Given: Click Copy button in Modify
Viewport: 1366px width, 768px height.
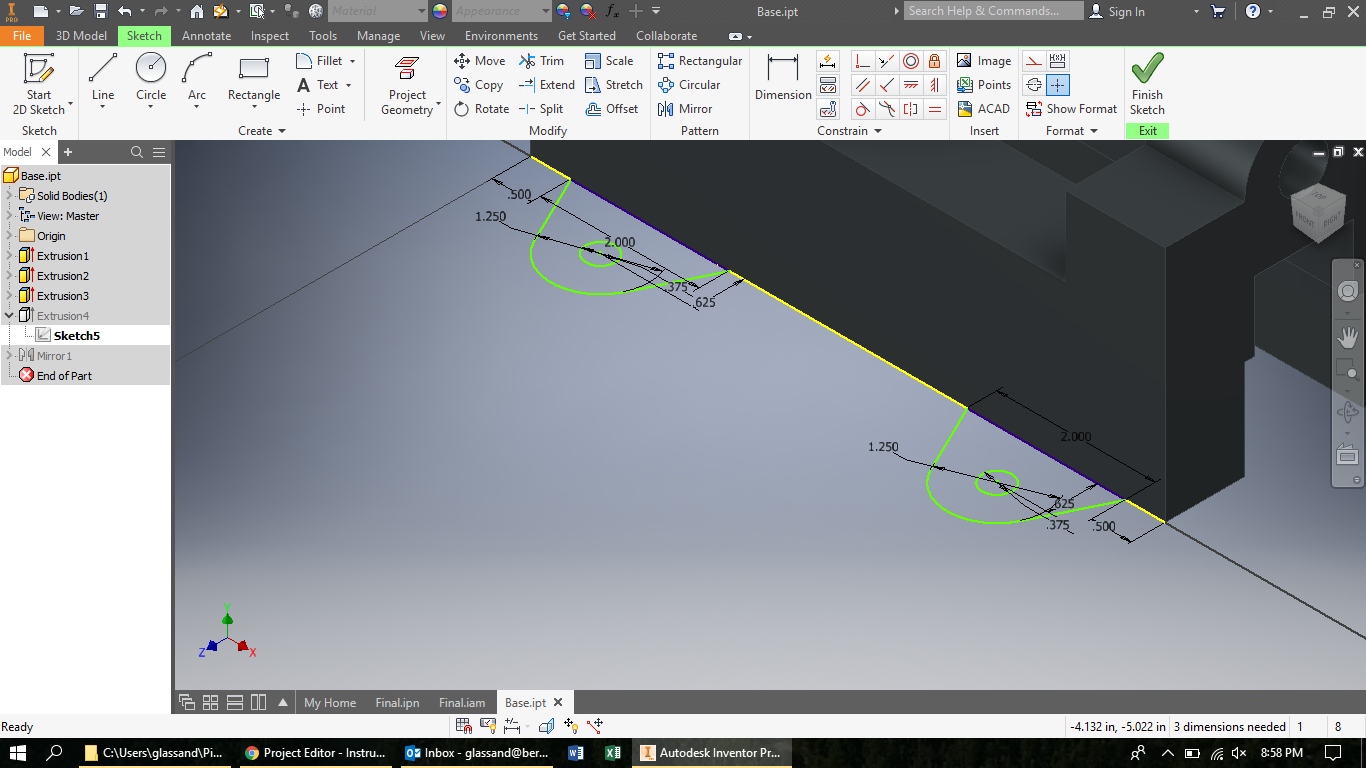Looking at the screenshot, I should tap(479, 85).
